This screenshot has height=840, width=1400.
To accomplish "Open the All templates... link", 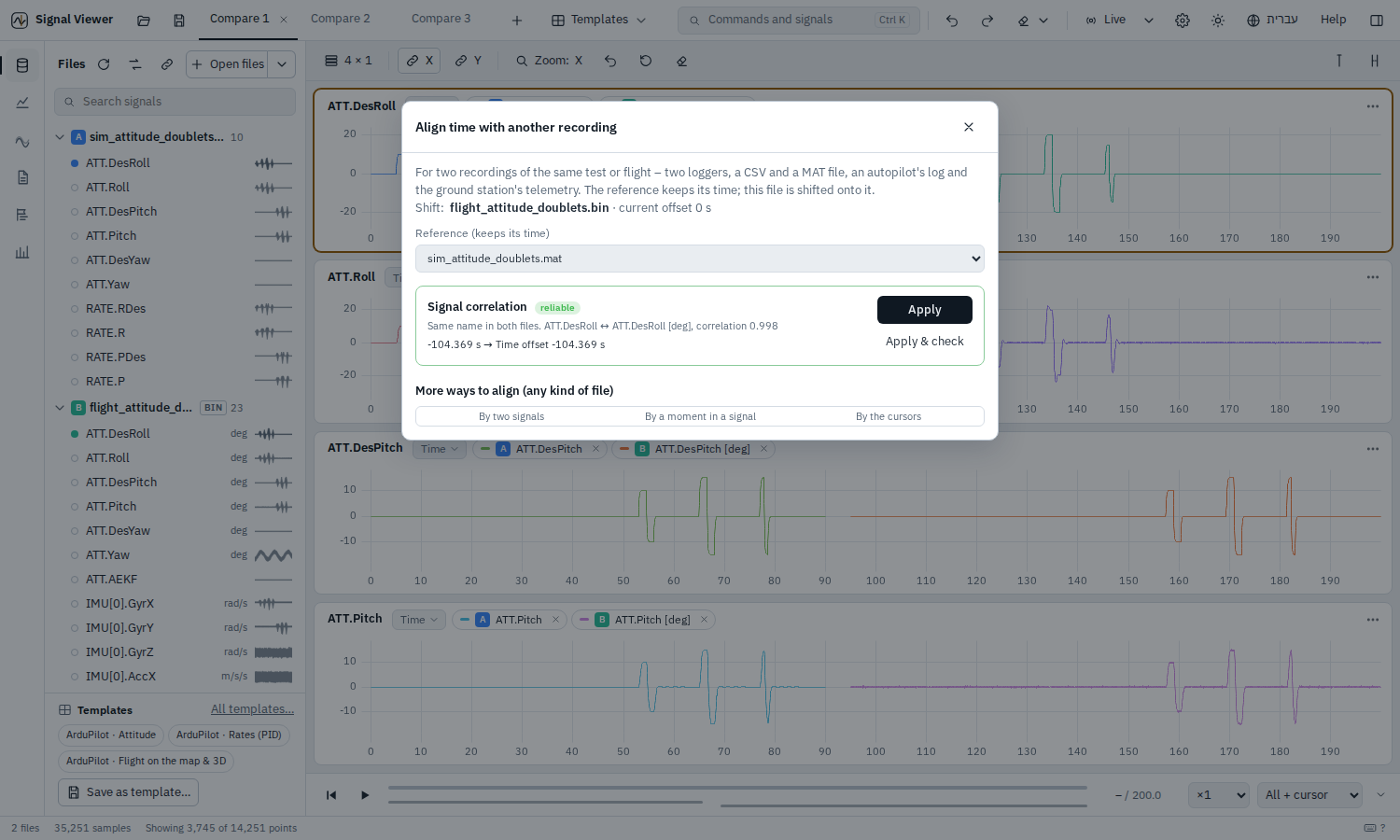I will click(252, 709).
